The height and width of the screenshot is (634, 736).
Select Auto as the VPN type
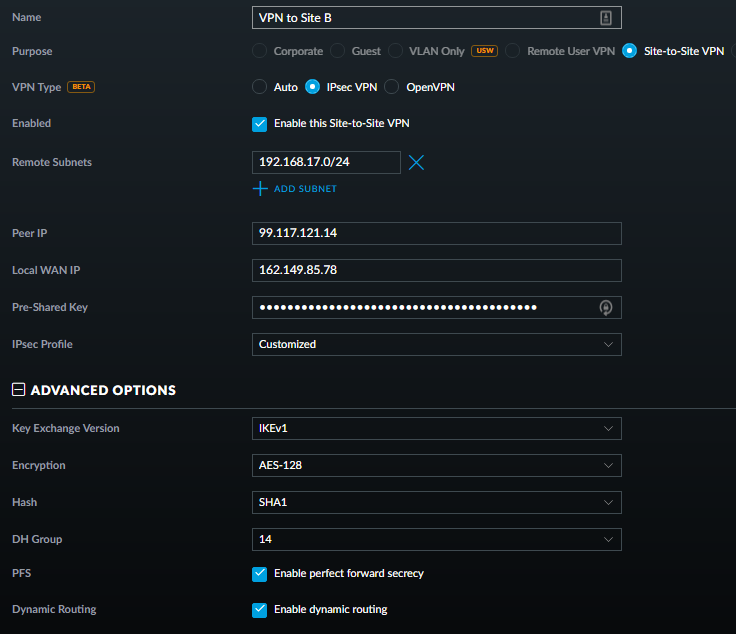point(259,87)
